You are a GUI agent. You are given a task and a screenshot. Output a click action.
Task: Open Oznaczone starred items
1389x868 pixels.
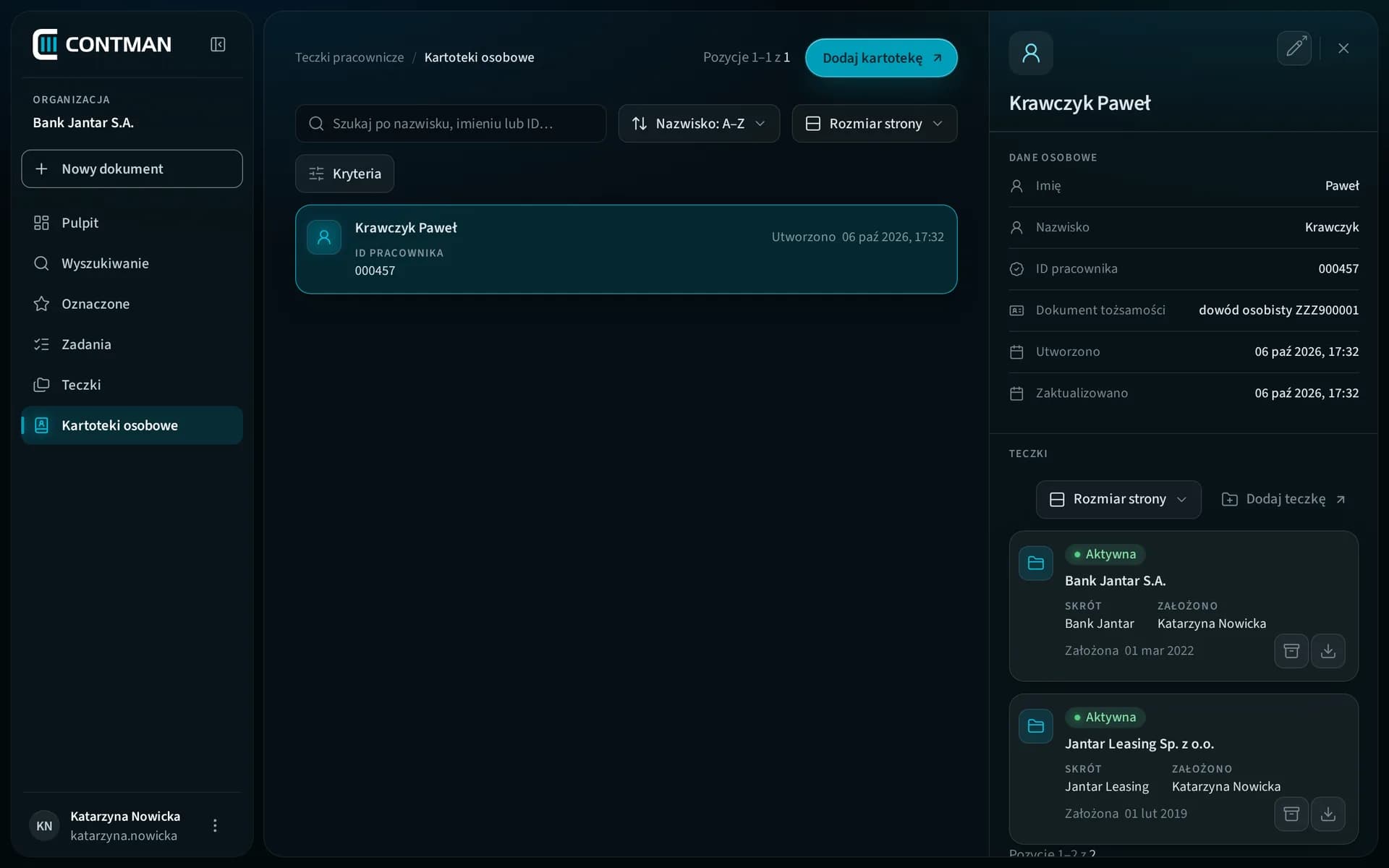[x=132, y=304]
